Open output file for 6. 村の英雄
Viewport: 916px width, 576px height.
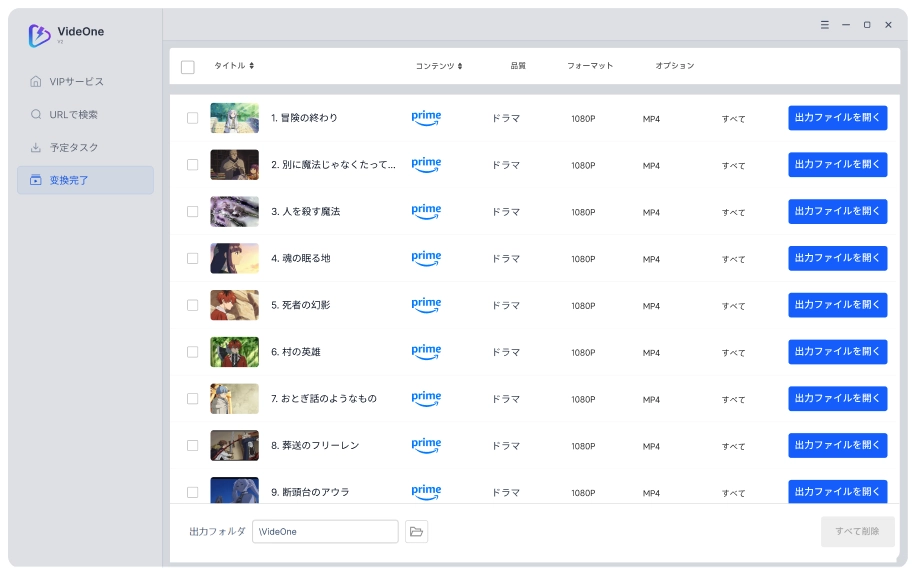pyautogui.click(x=837, y=352)
